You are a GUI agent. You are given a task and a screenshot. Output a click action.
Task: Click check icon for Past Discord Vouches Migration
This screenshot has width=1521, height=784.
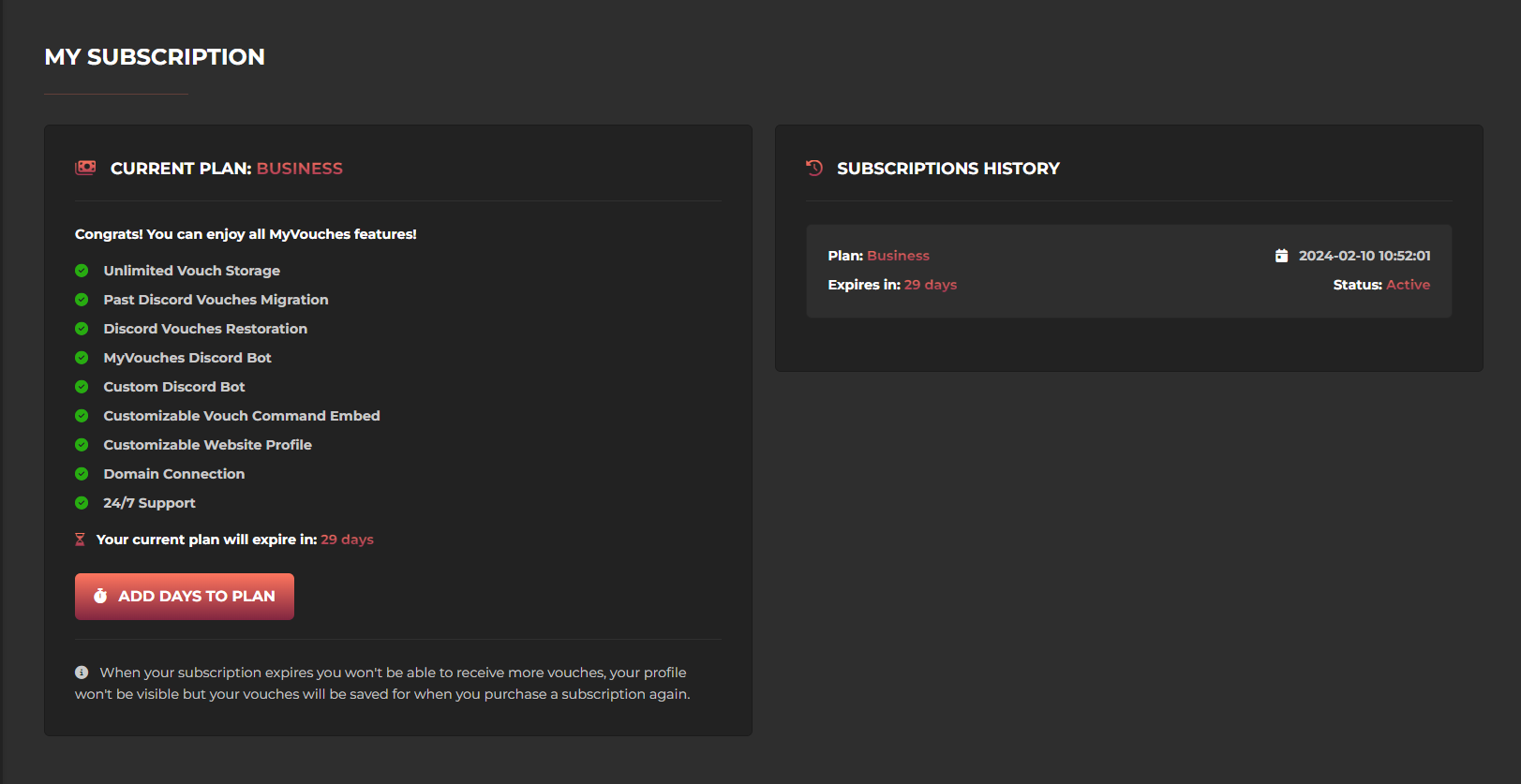pyautogui.click(x=82, y=300)
